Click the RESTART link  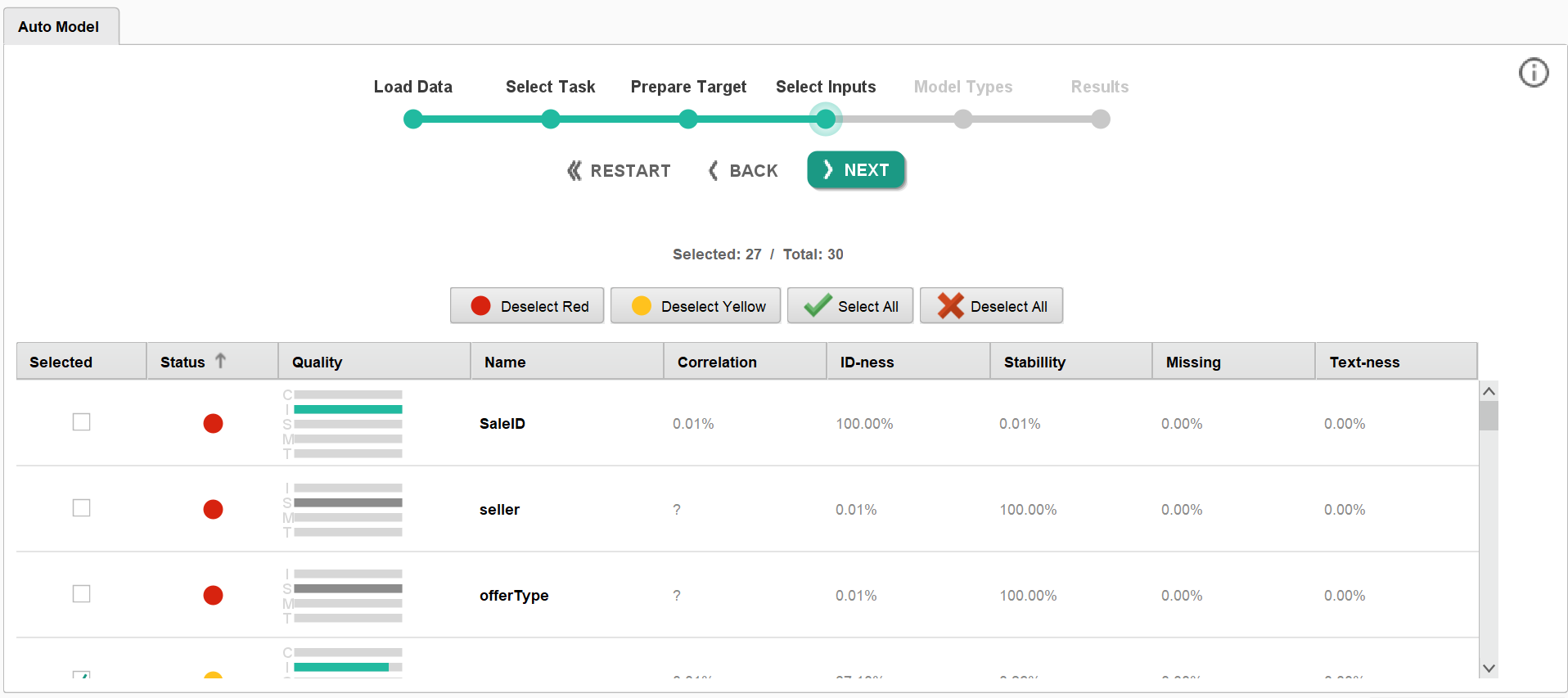(619, 171)
